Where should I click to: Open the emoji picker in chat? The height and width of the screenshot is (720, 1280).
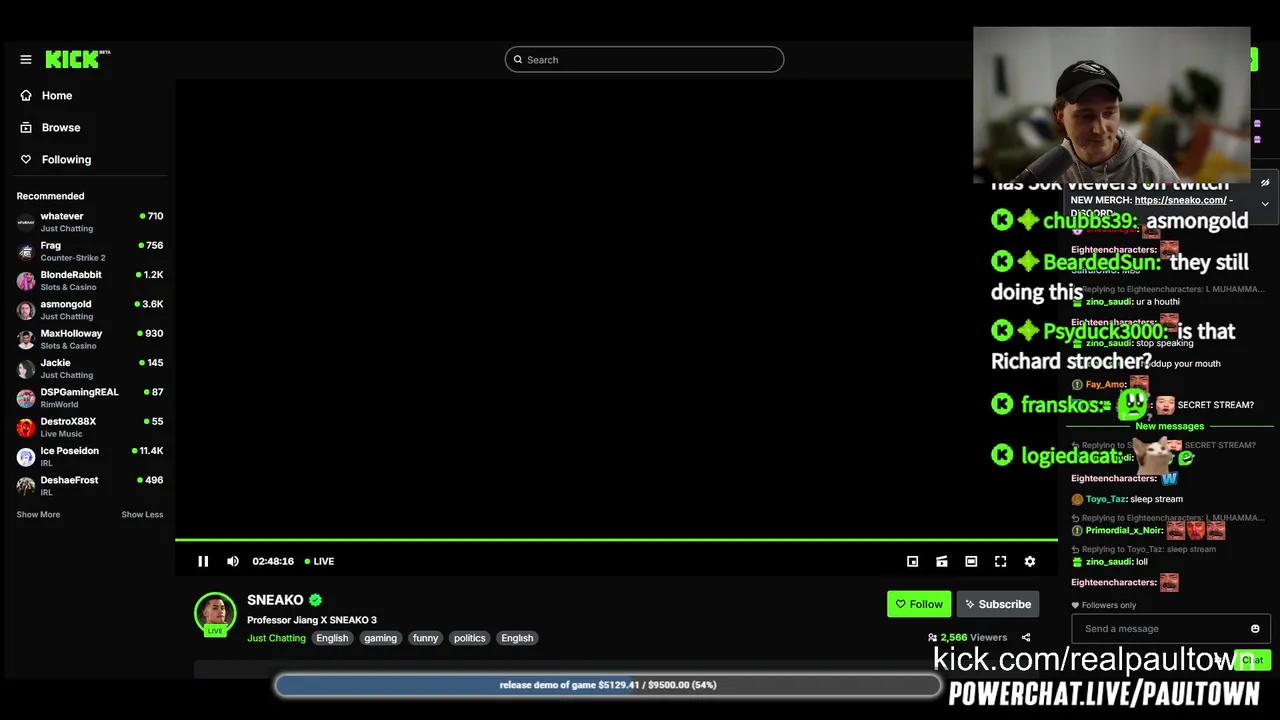point(1255,629)
